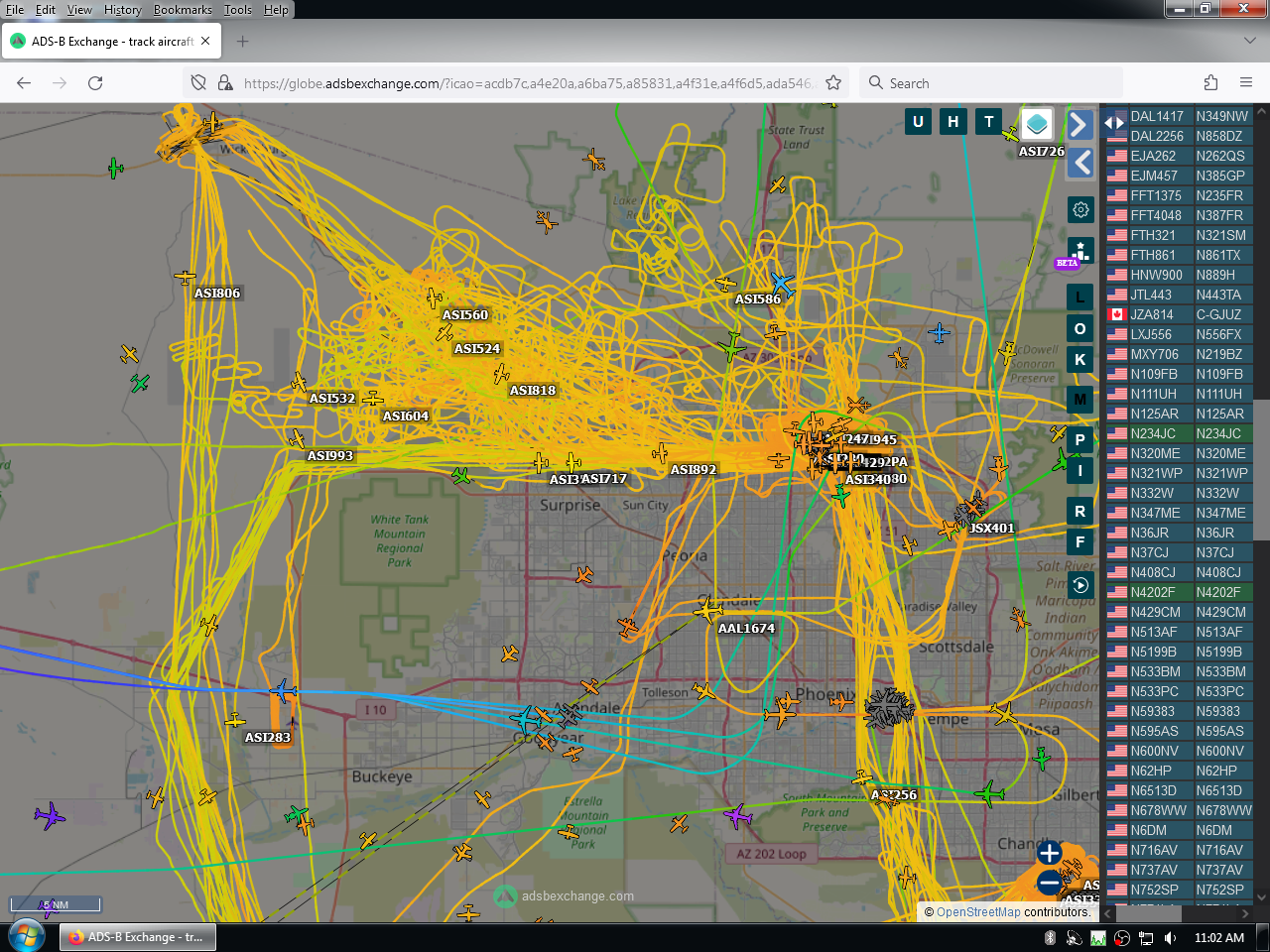Image resolution: width=1270 pixels, height=952 pixels.
Task: Open a new browser tab
Action: pyautogui.click(x=243, y=42)
